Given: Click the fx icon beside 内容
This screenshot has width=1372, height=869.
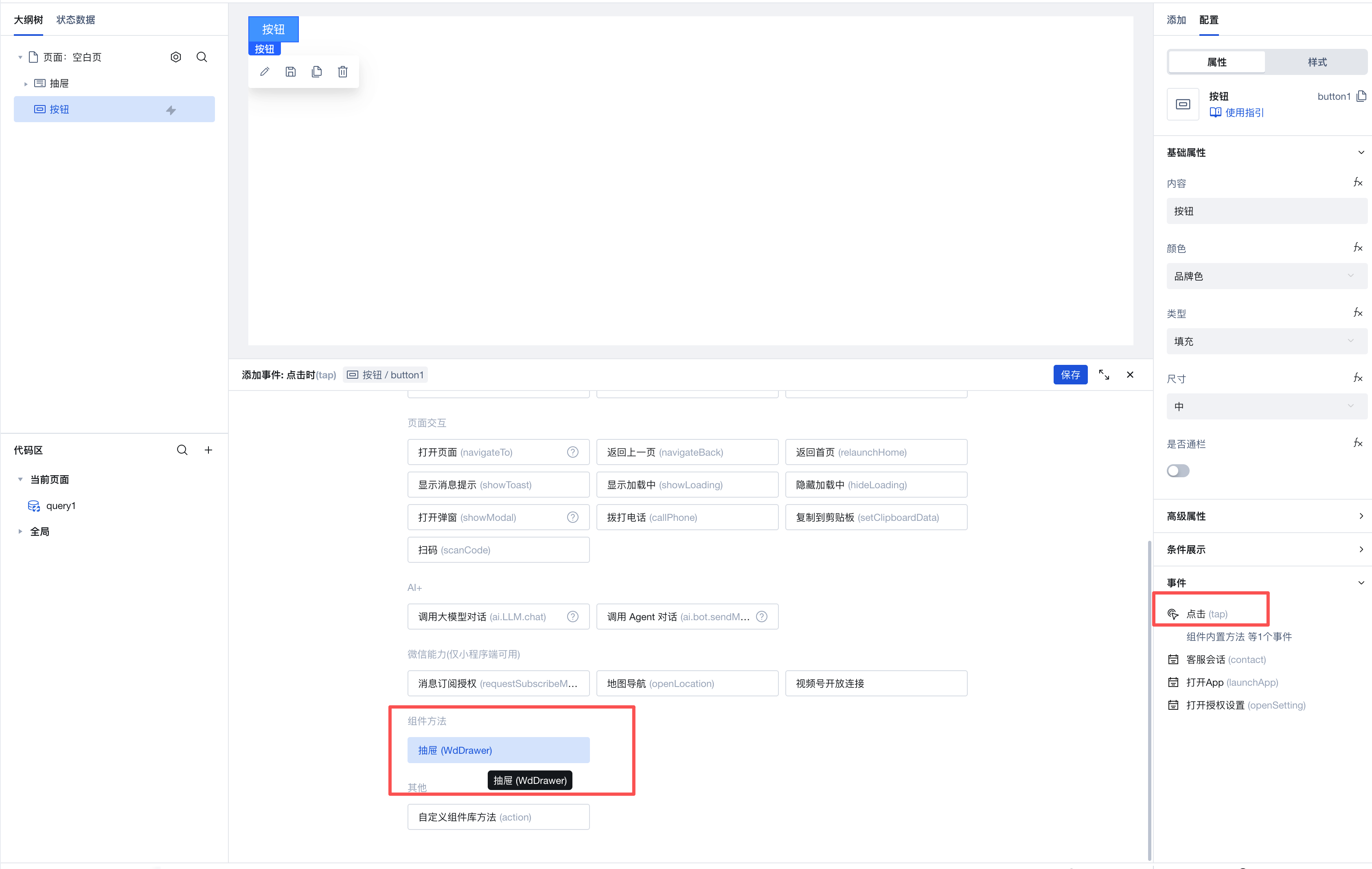Looking at the screenshot, I should pos(1358,182).
